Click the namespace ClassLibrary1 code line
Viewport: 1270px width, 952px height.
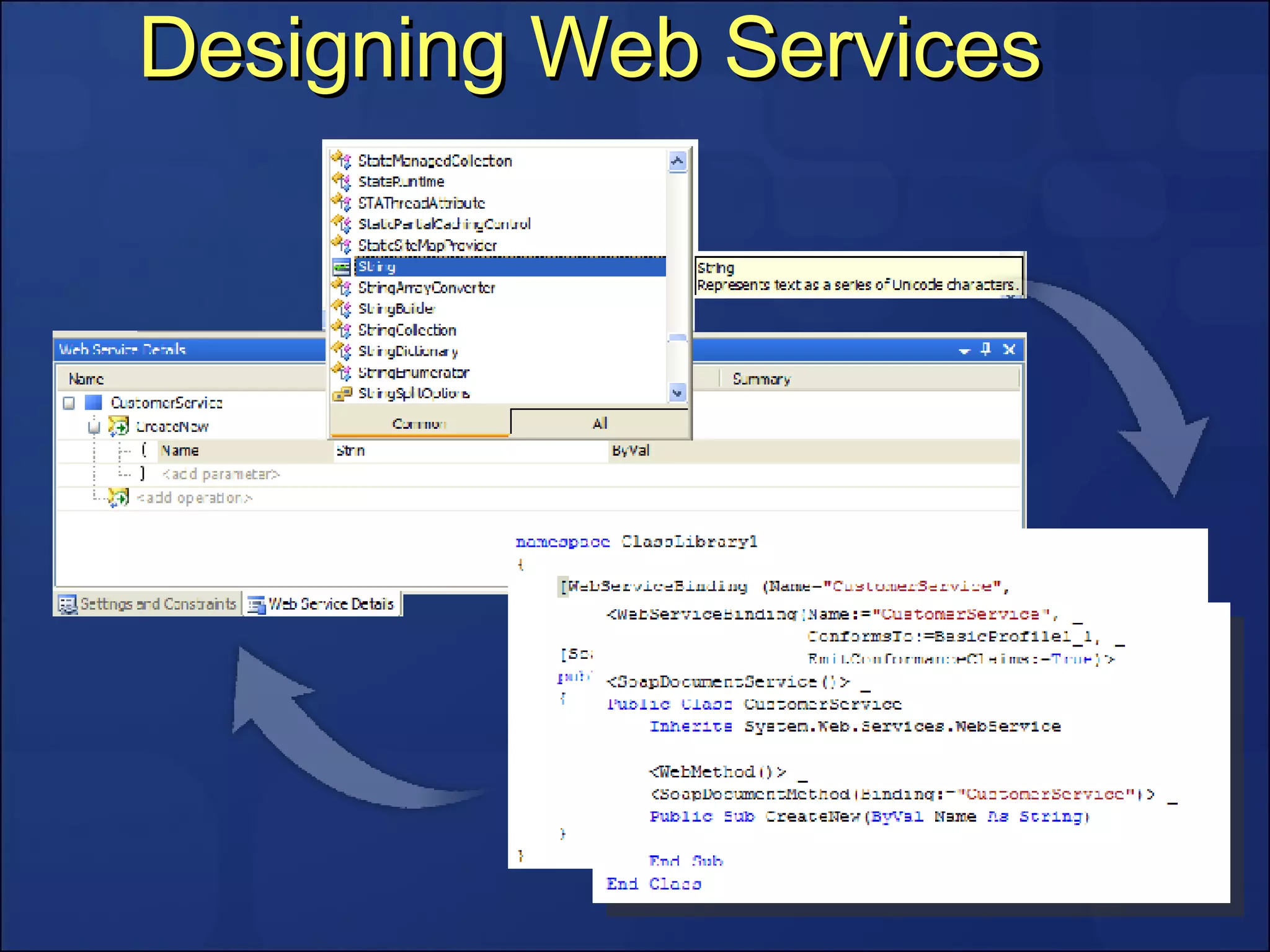click(636, 542)
